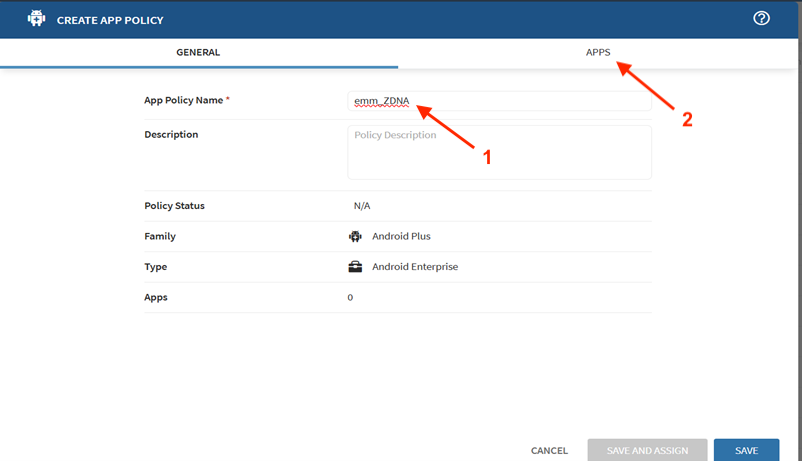Click the Android Enterprise briefcase icon
This screenshot has height=461, width=802.
coord(355,267)
